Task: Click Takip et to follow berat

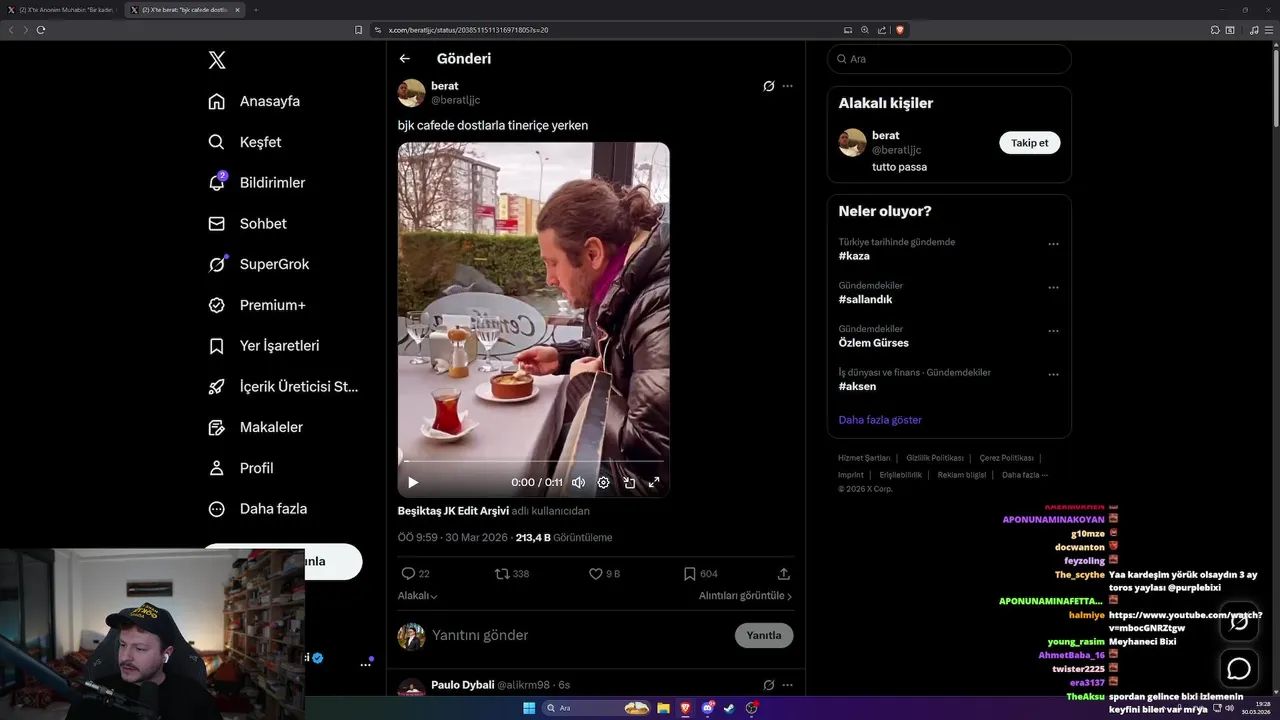Action: (1030, 143)
